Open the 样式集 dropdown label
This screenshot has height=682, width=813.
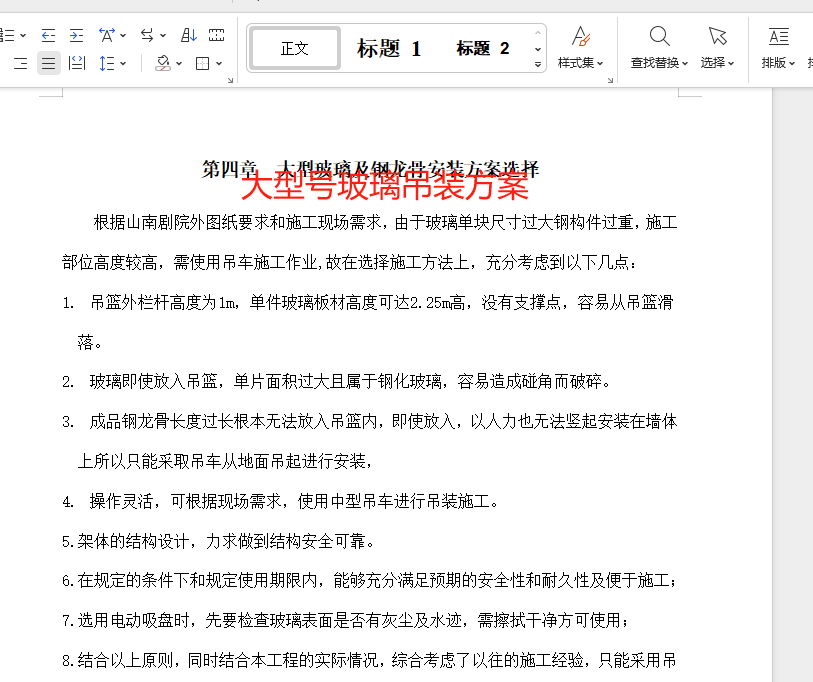pos(580,63)
